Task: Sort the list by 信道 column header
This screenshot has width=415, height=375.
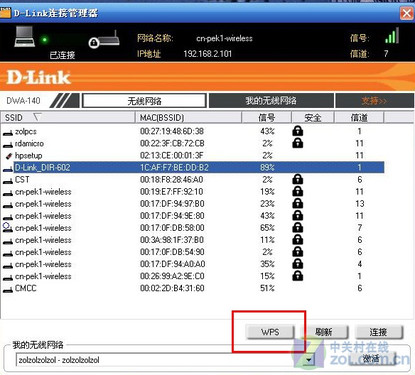Action: tap(359, 117)
